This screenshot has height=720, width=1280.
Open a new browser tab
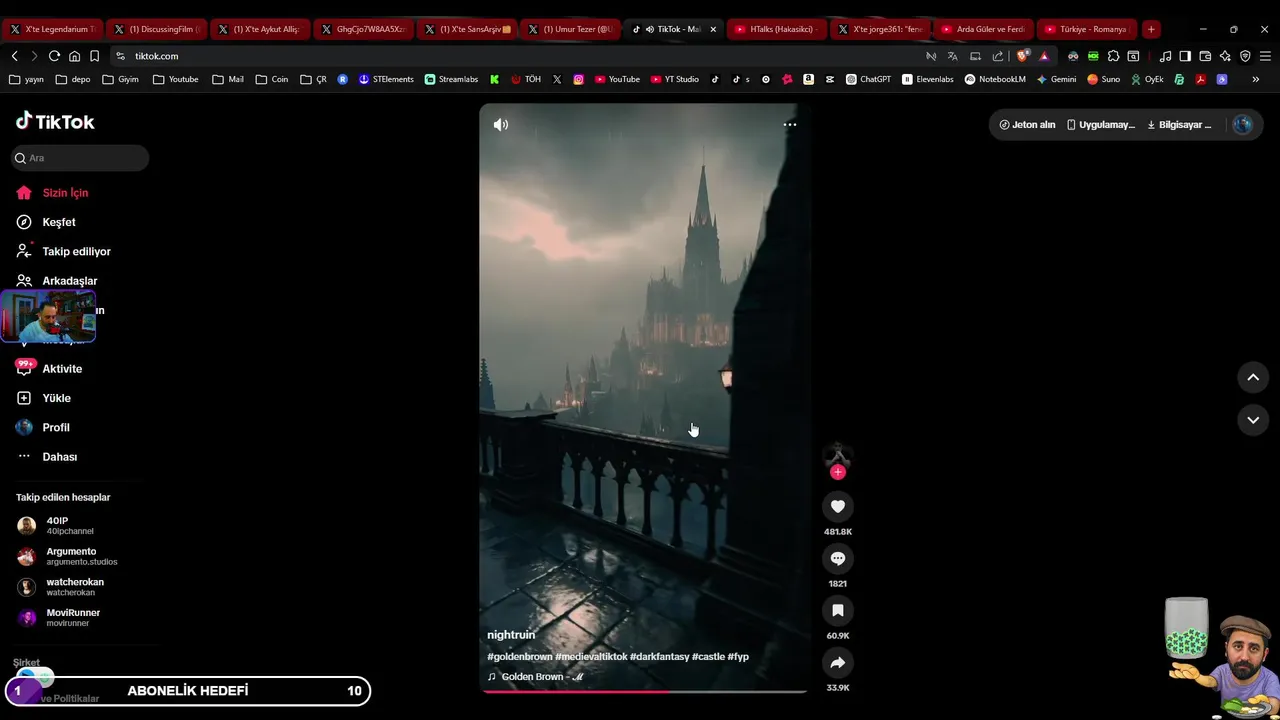click(x=1151, y=29)
